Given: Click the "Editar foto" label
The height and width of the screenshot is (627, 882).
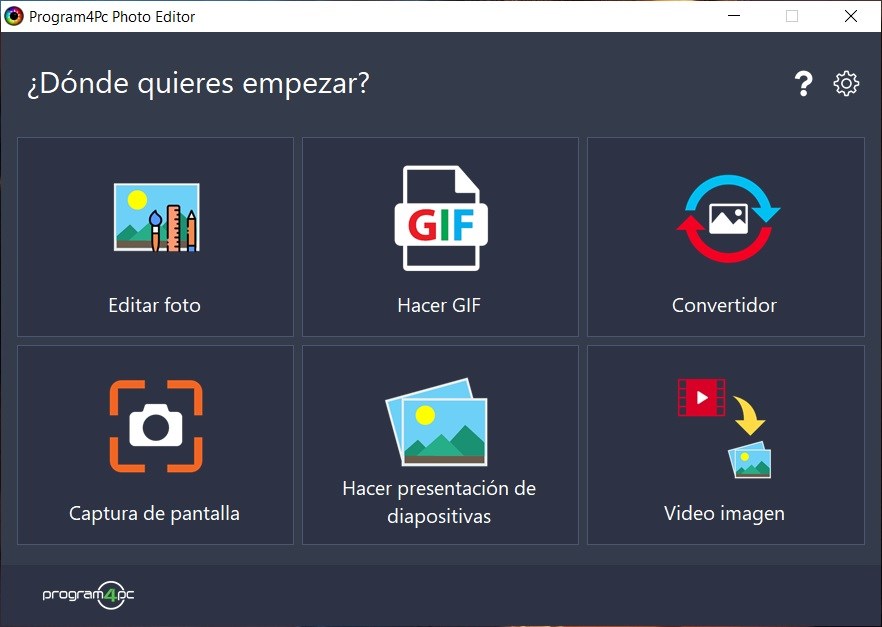Looking at the screenshot, I should pyautogui.click(x=155, y=305).
